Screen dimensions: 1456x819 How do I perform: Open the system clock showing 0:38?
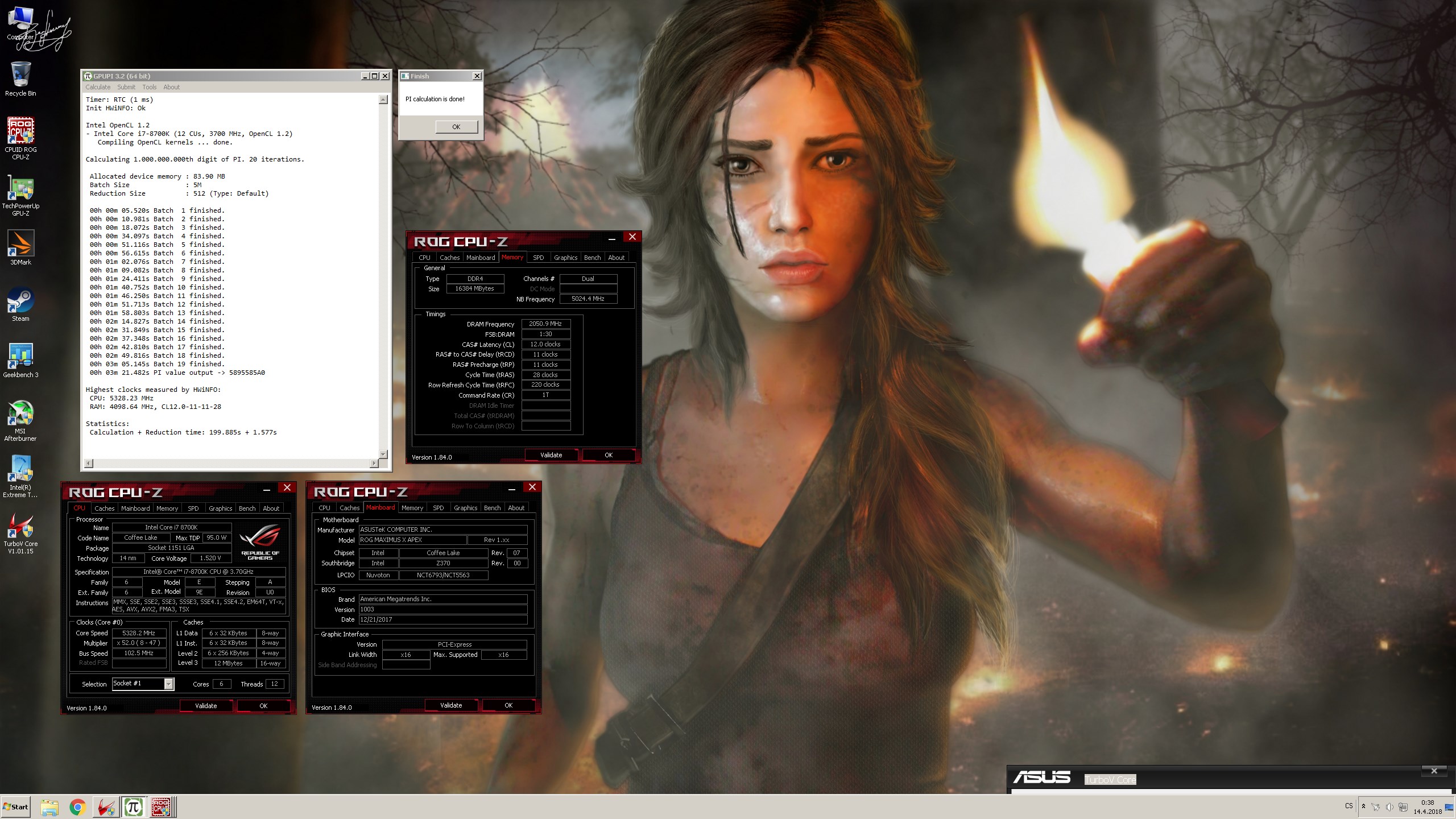1428,807
